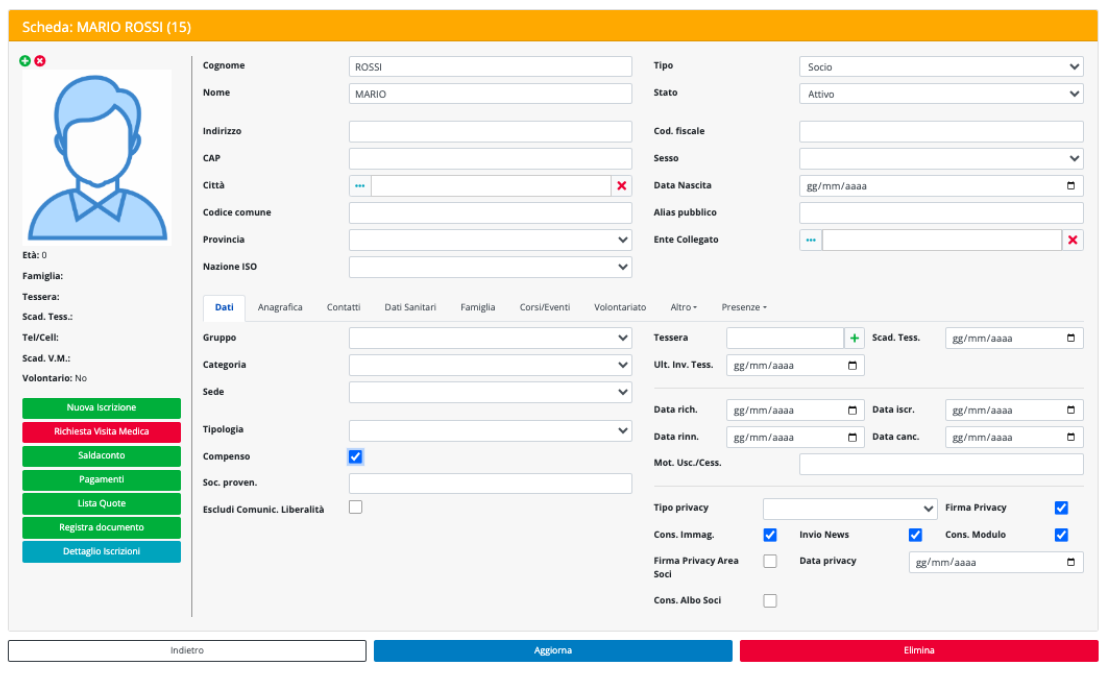
Task: Open the Ente Collegato lookup dots button
Action: pos(811,240)
